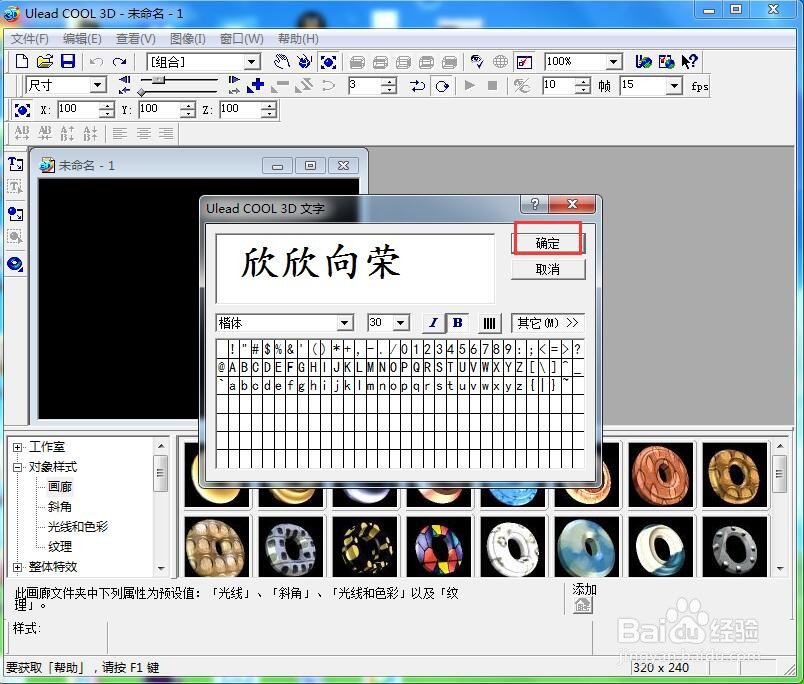Click the 取消 button in text dialog
Viewport: 804px width, 684px height.
coord(548,269)
